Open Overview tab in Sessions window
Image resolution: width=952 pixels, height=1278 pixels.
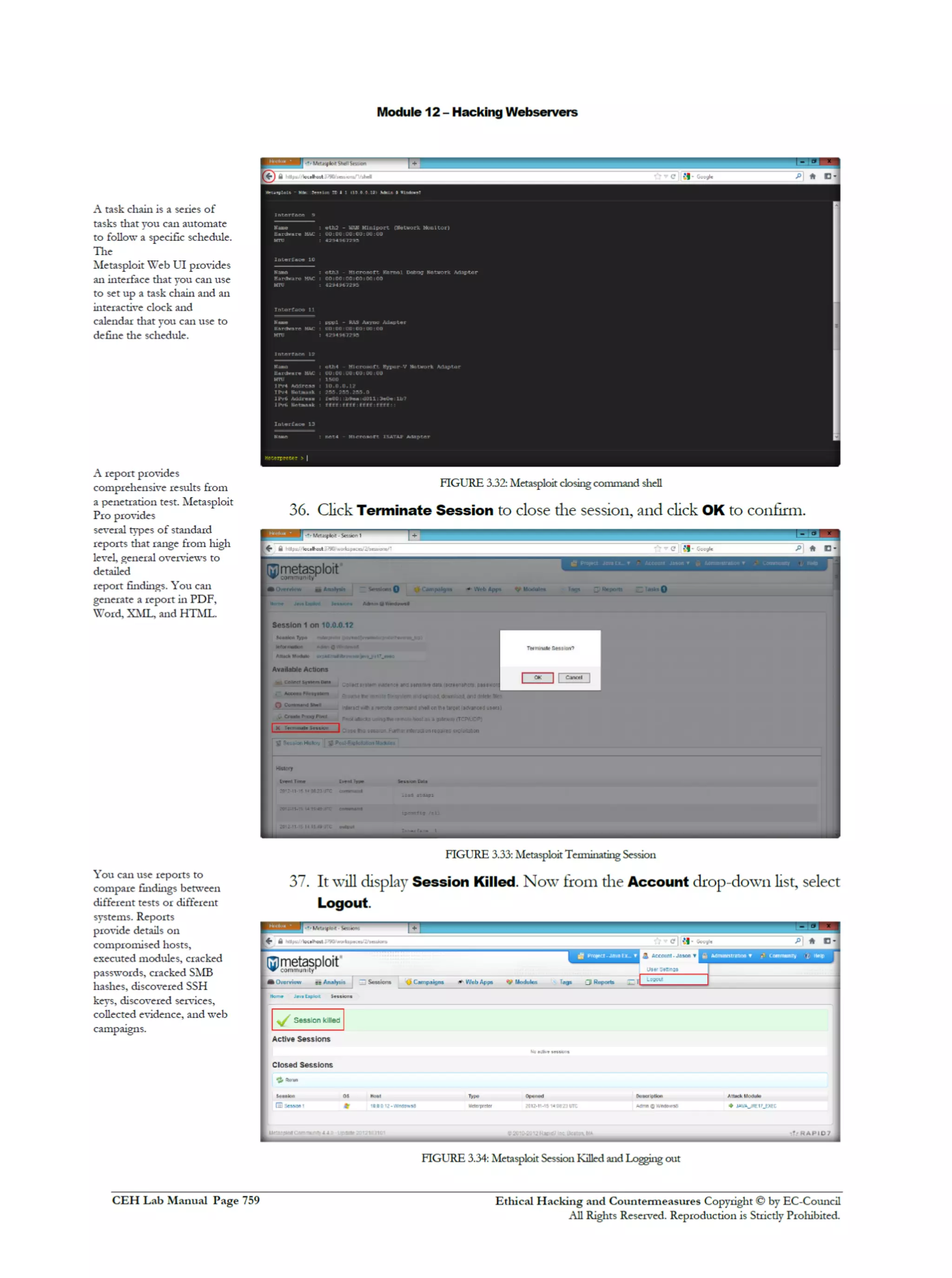tap(284, 982)
